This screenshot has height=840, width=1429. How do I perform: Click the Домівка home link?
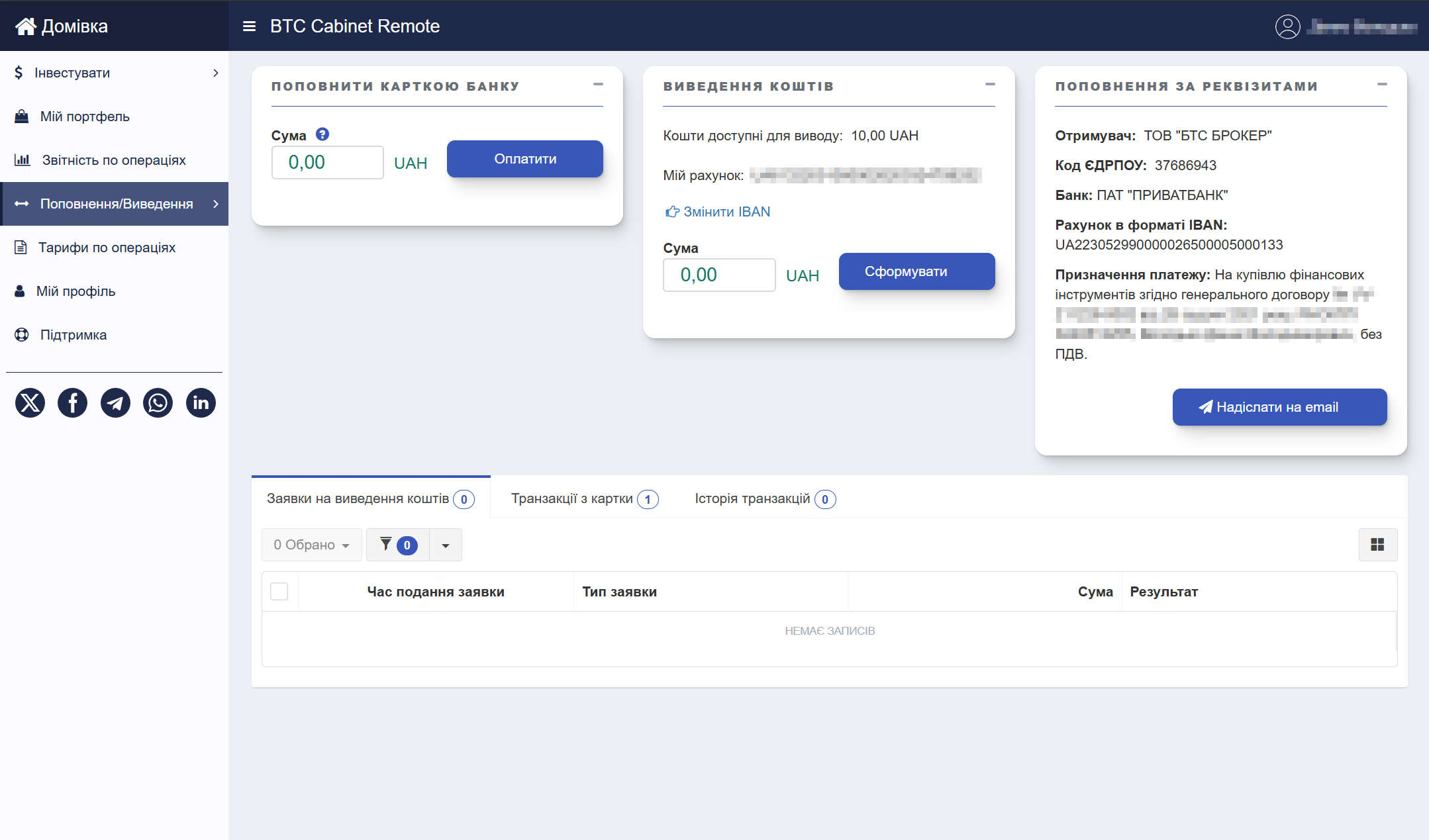(x=62, y=26)
